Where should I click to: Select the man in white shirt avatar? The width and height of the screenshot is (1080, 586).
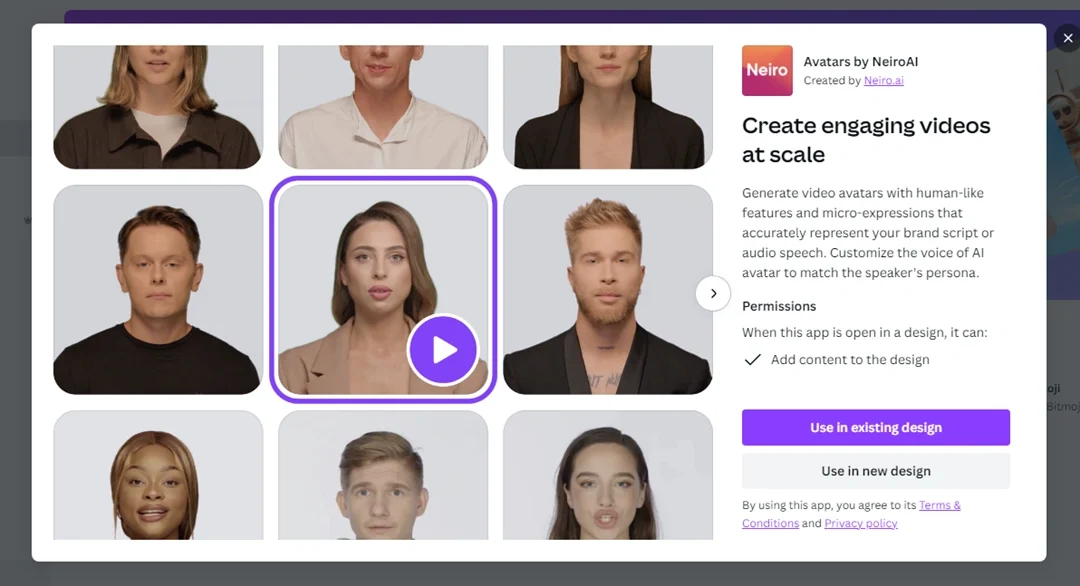click(383, 107)
